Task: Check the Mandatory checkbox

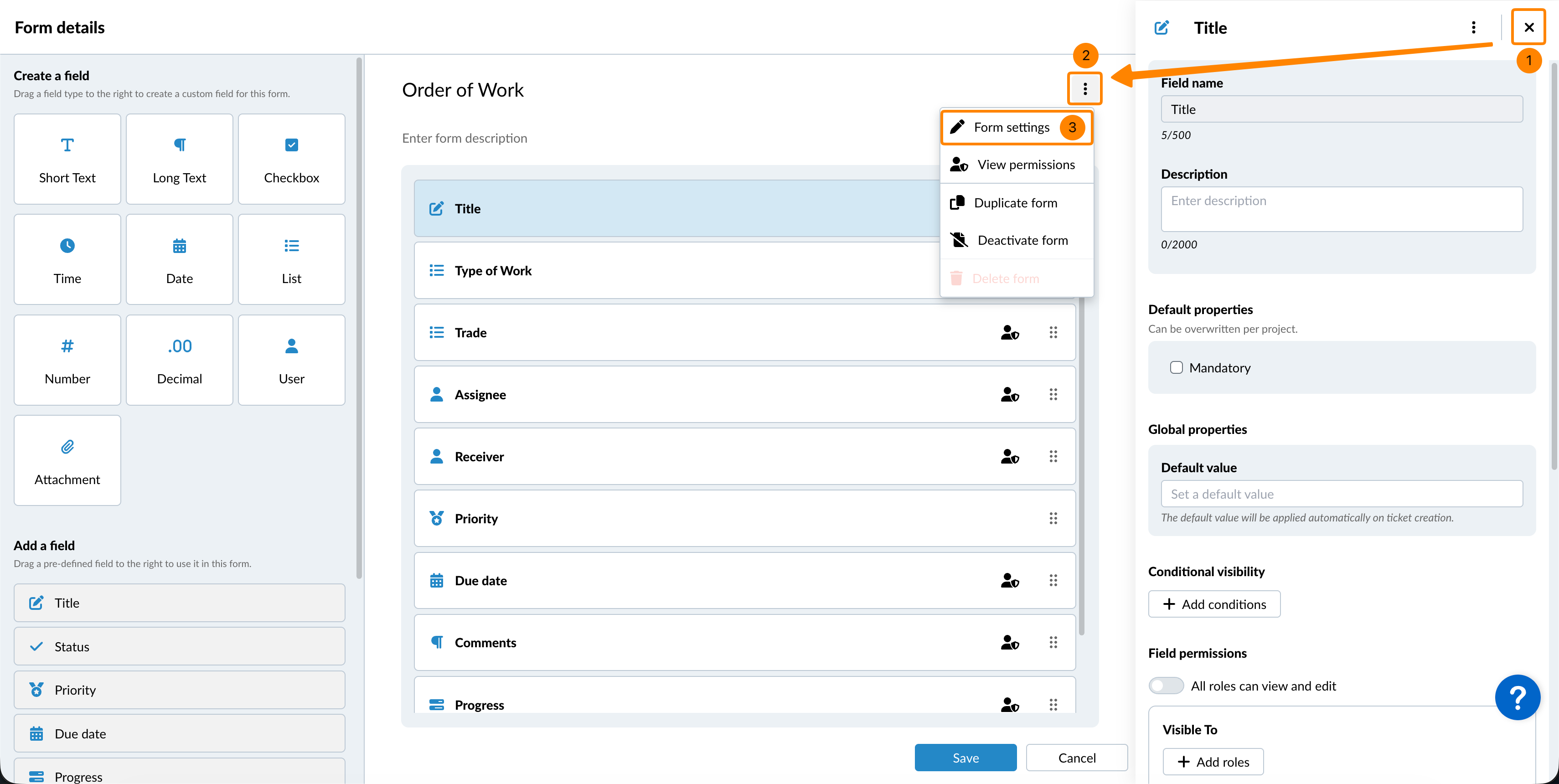Action: click(1176, 368)
